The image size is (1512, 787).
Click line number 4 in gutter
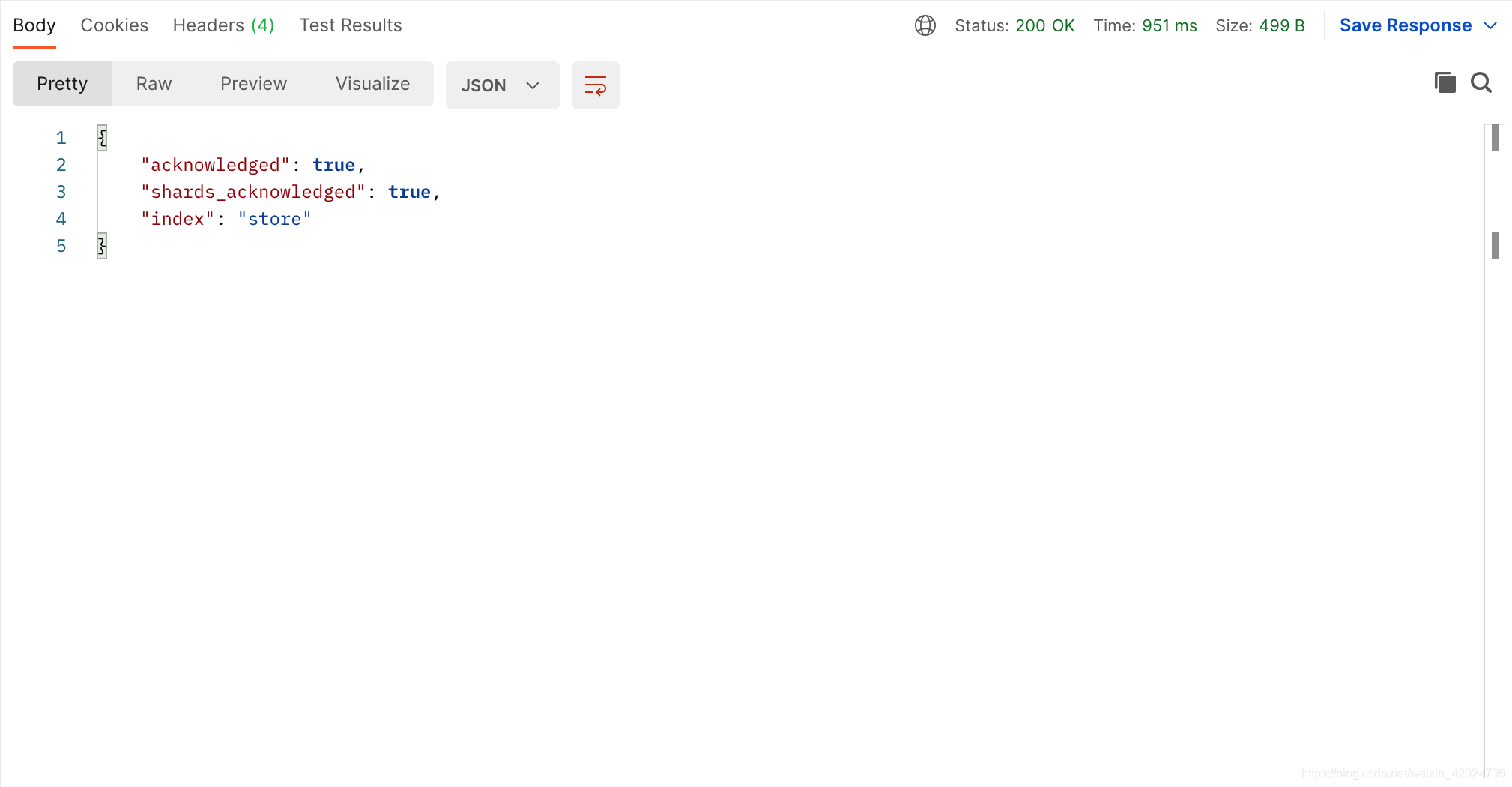coord(61,219)
